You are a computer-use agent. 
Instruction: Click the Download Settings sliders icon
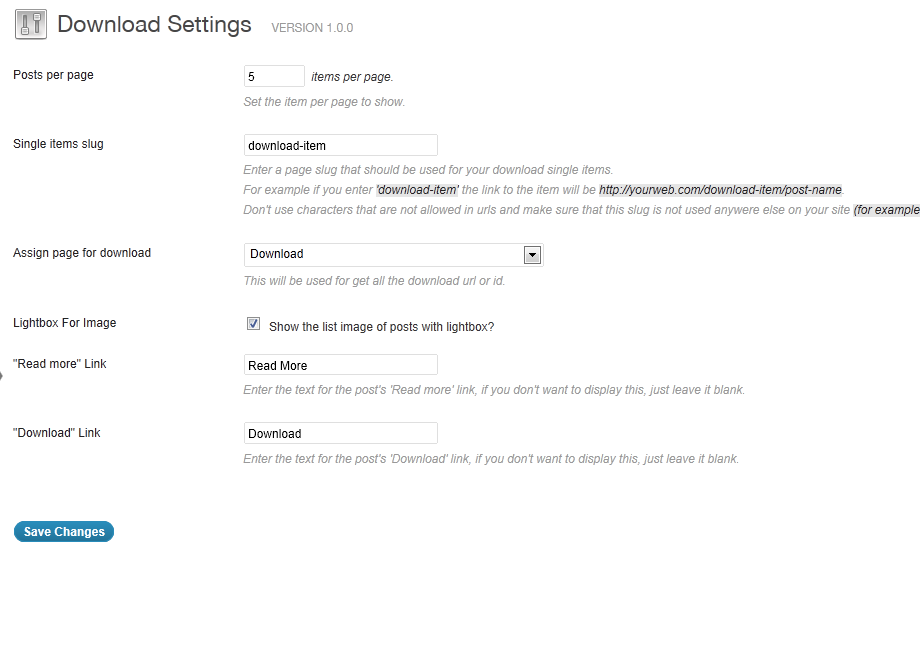click(31, 25)
